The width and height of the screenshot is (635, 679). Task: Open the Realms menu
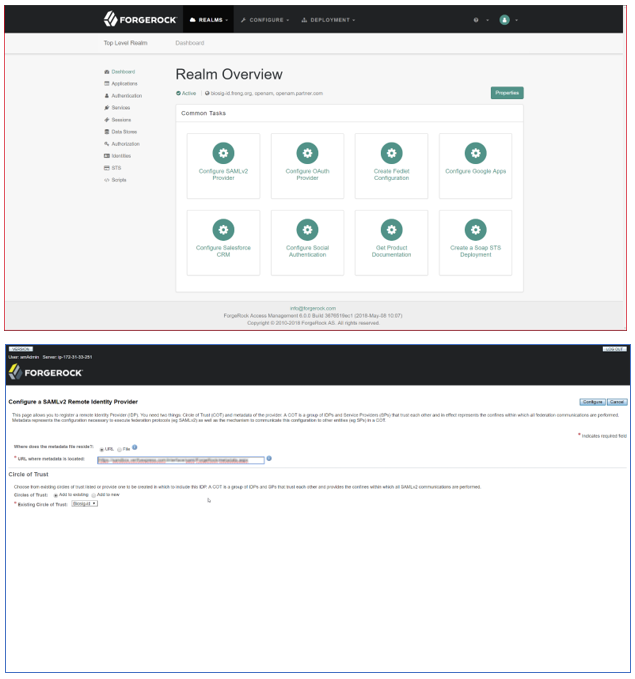pos(208,19)
